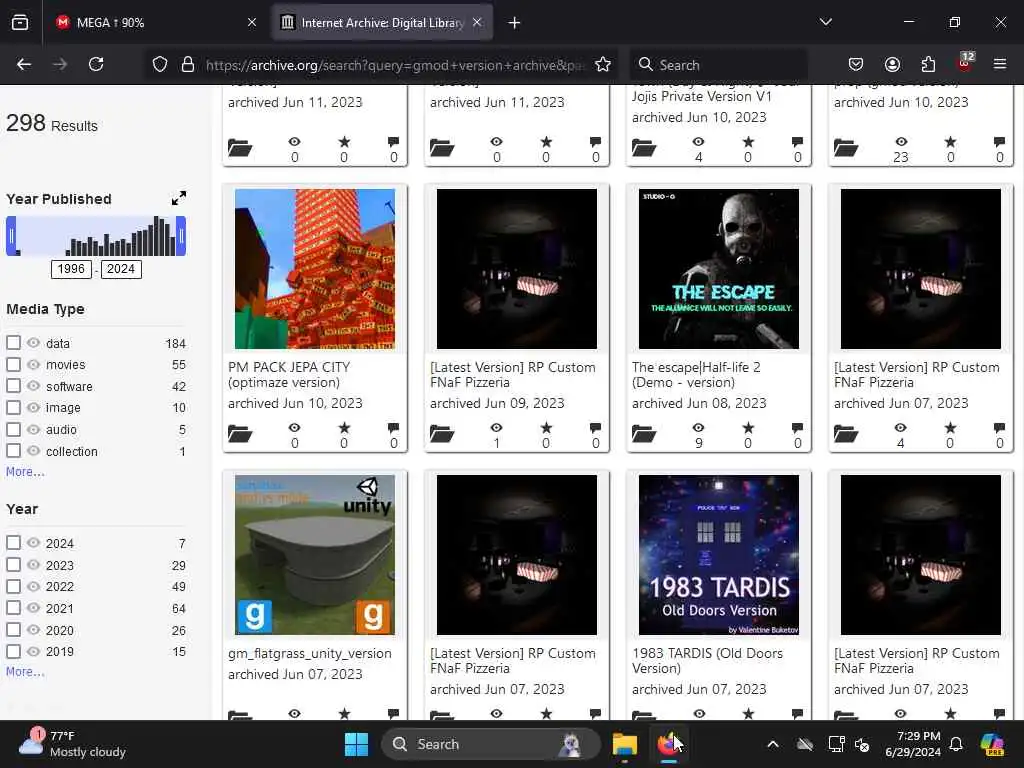Check the image media type box

point(13,407)
